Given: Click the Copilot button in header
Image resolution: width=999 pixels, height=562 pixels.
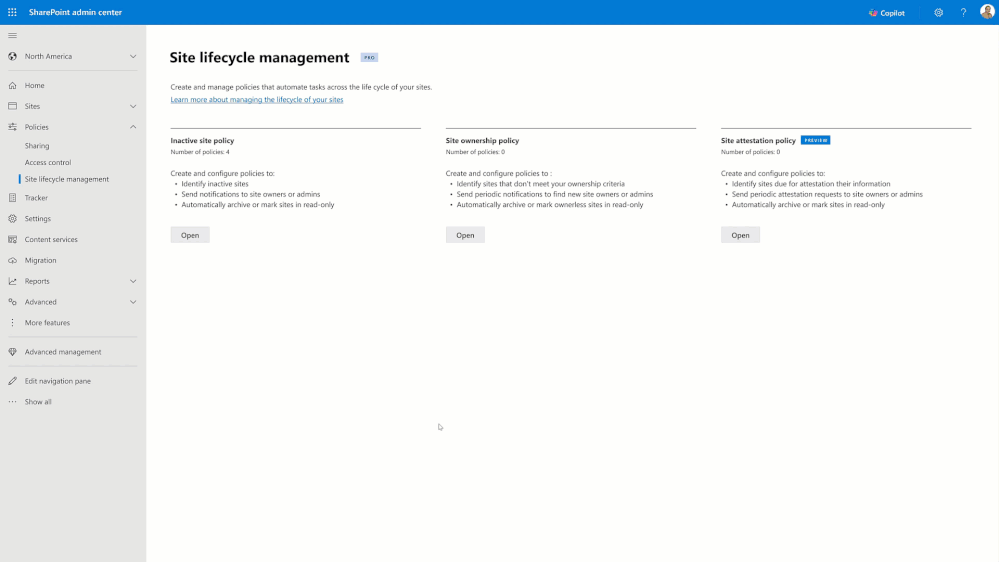Looking at the screenshot, I should [887, 13].
